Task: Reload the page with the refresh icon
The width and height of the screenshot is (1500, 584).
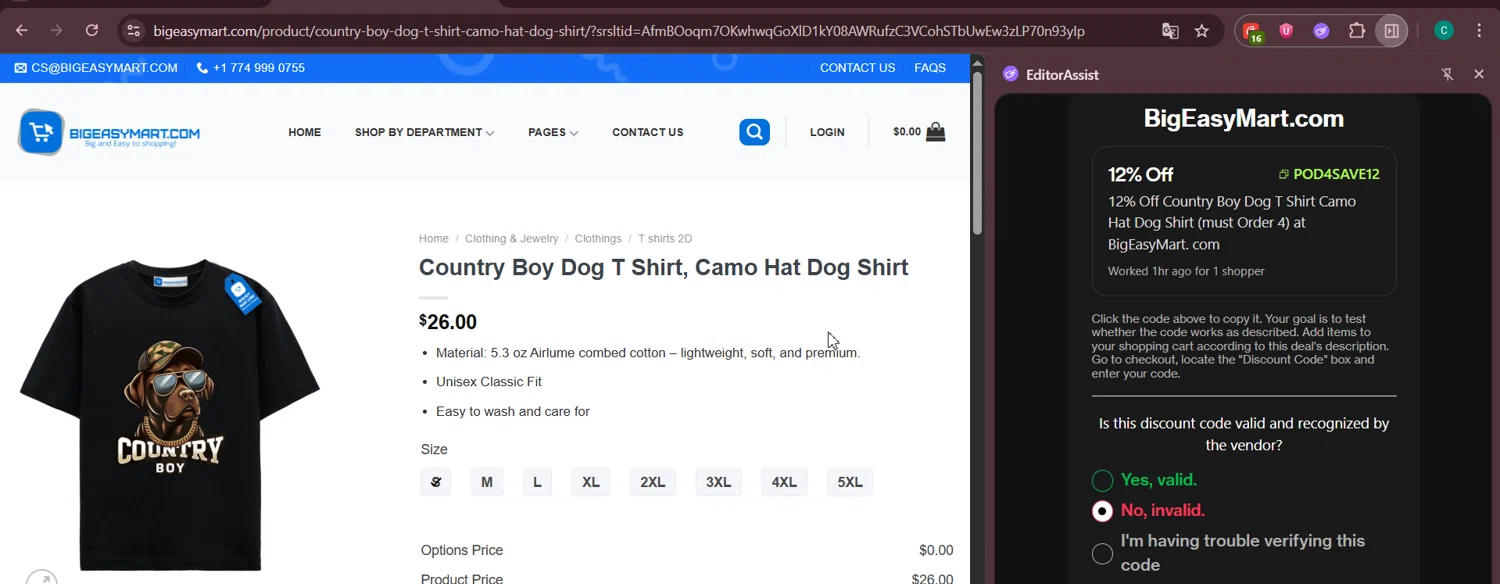Action: coord(92,31)
